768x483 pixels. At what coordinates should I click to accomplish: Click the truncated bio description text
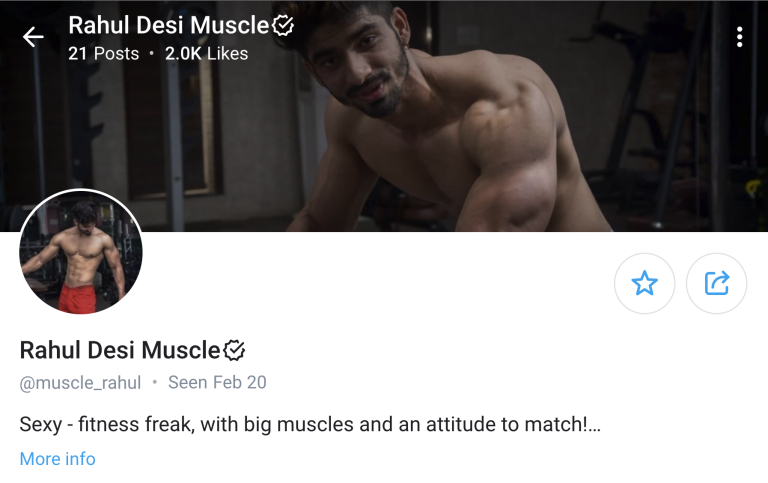310,425
